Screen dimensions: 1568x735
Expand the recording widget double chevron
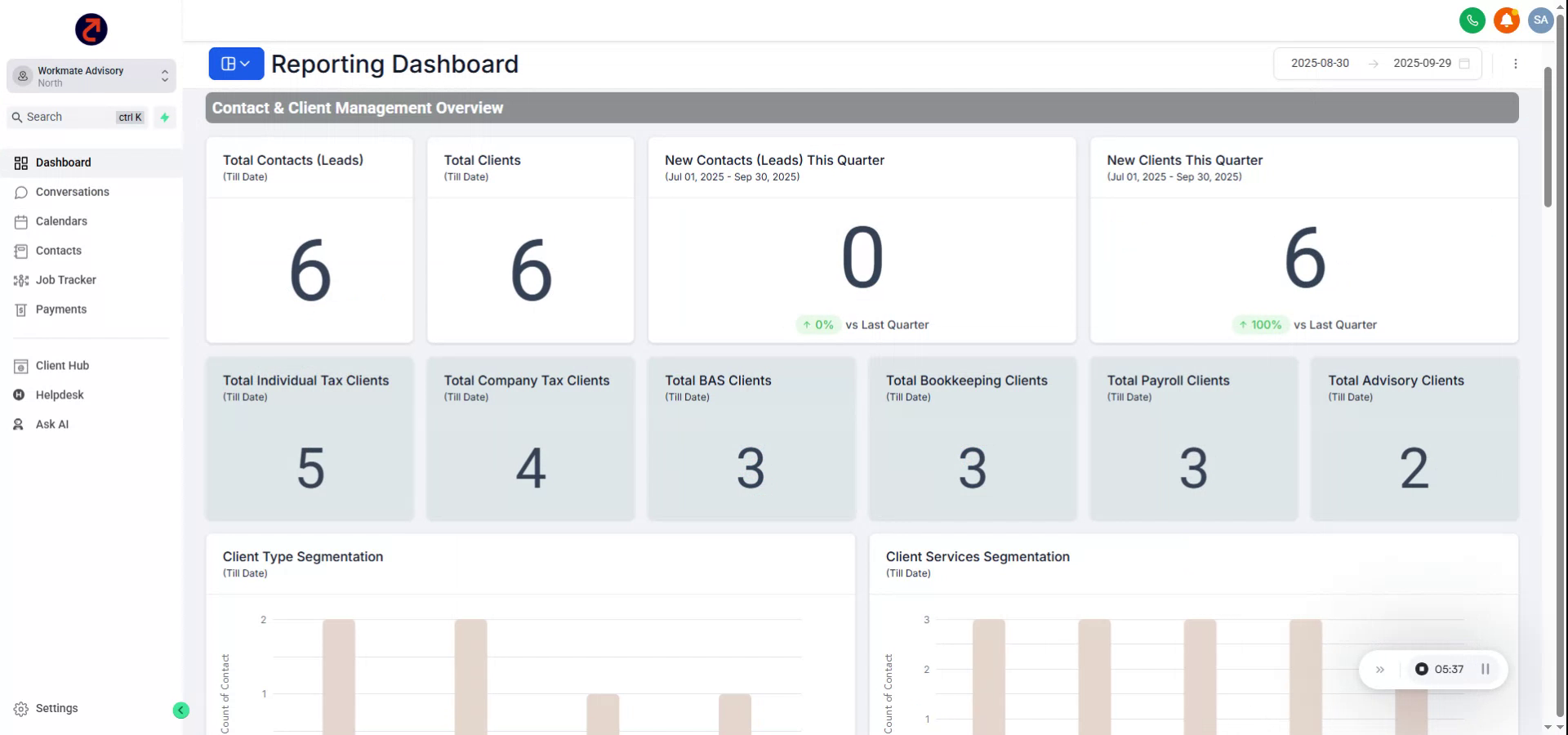click(x=1380, y=670)
